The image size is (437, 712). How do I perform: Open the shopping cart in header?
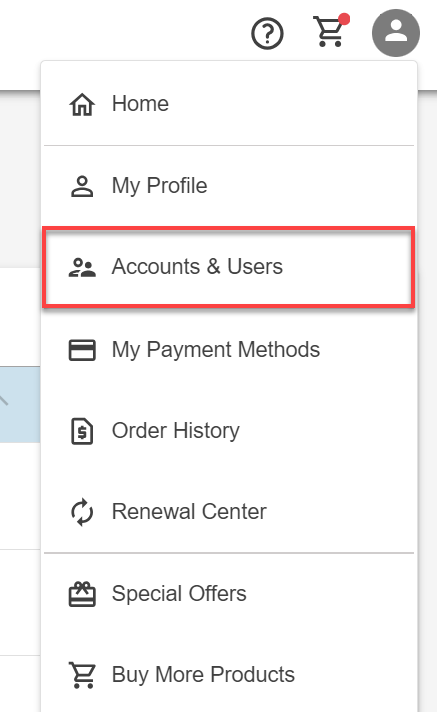331,30
